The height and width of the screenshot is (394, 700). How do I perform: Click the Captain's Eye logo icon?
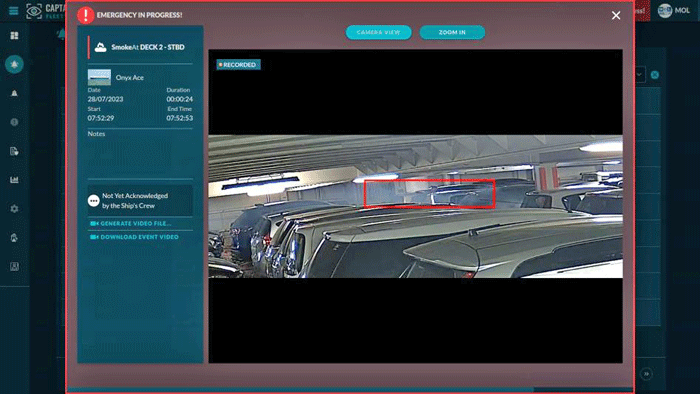[34, 11]
